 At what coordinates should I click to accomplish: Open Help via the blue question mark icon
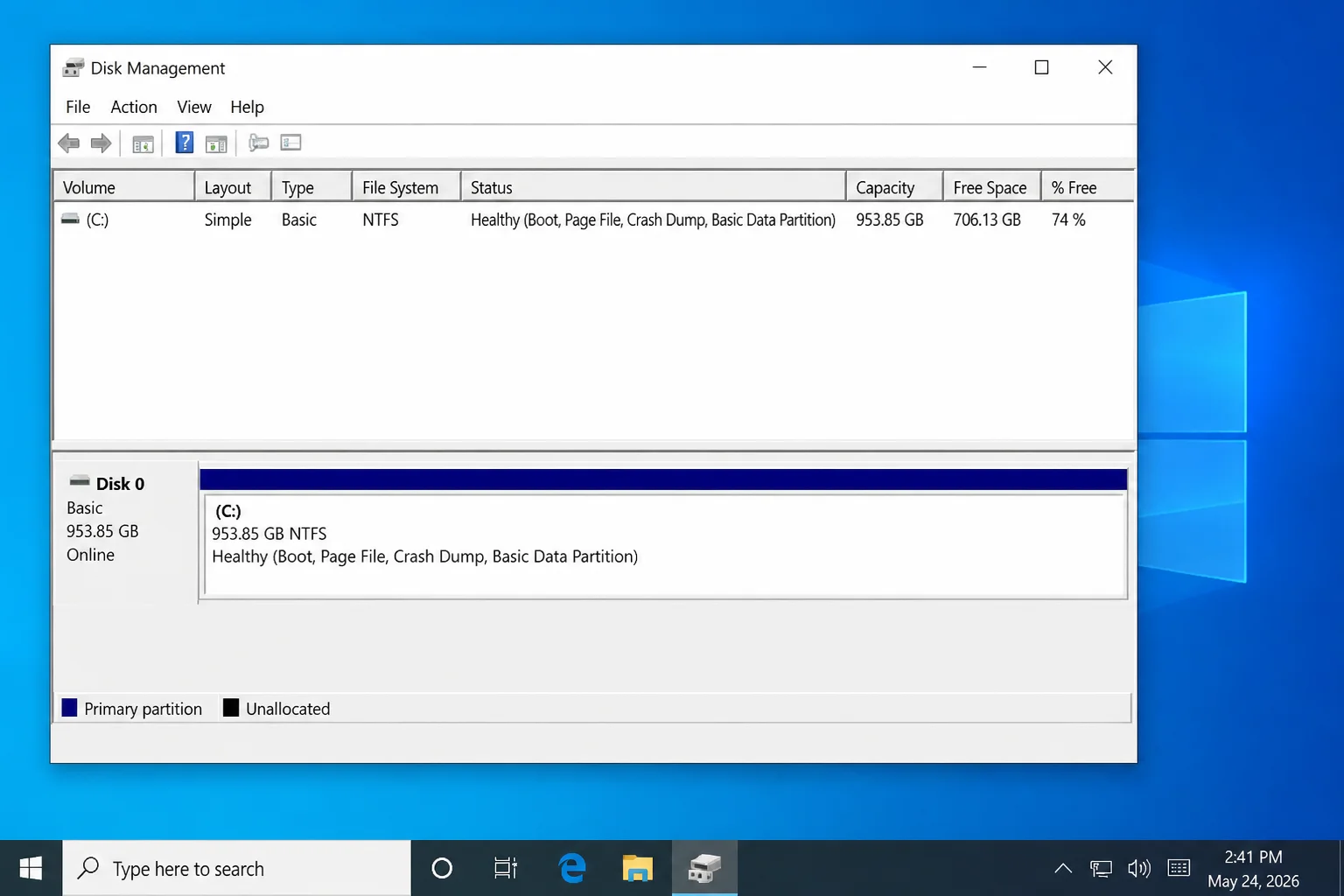184,143
